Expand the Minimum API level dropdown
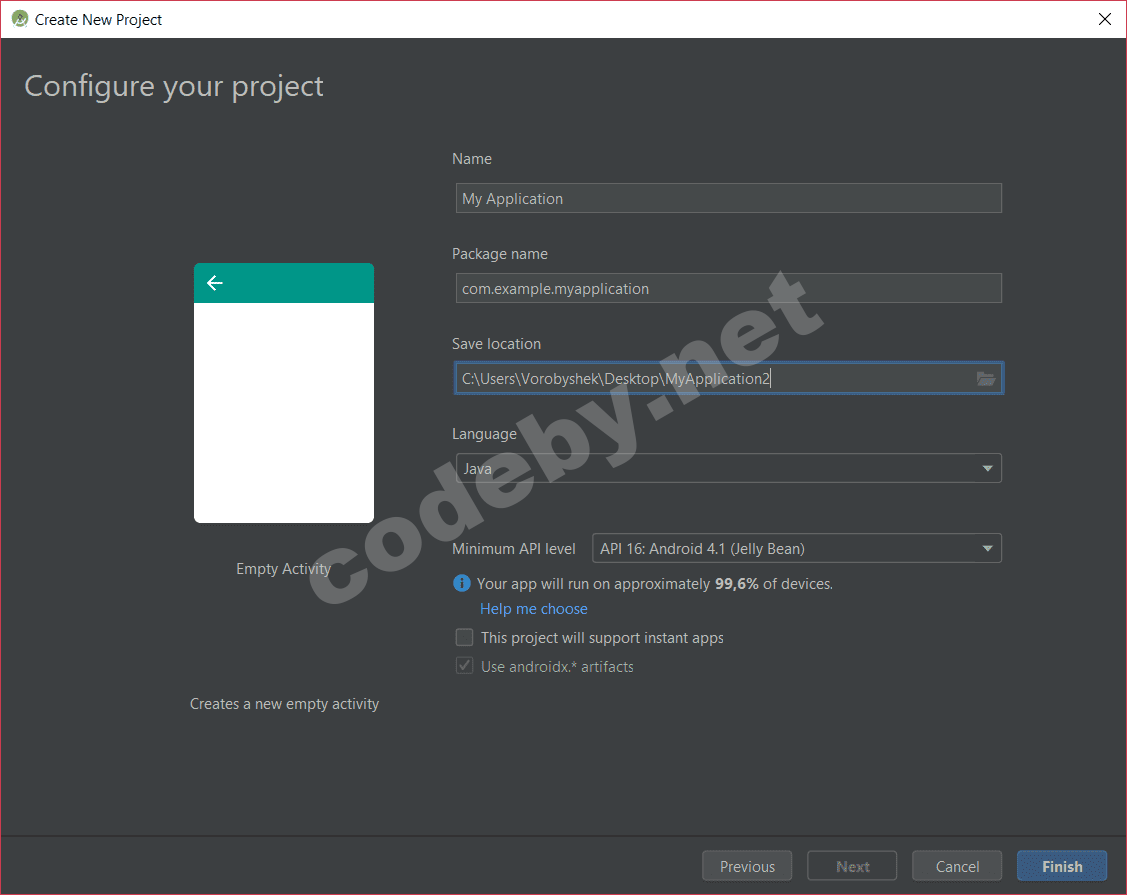Screen dimensions: 1127x895 (796, 548)
